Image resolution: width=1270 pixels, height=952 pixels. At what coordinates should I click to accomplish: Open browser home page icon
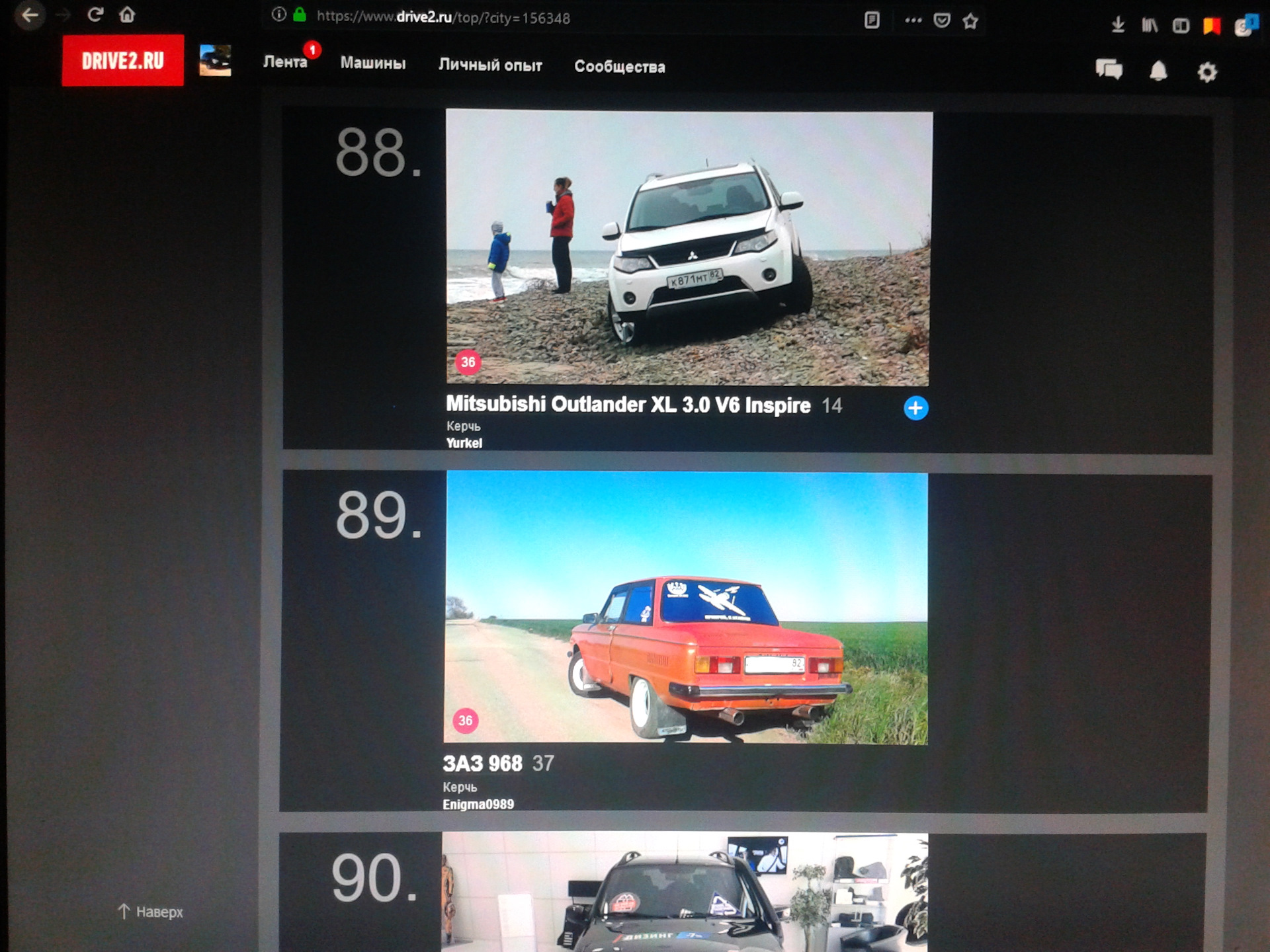click(127, 15)
